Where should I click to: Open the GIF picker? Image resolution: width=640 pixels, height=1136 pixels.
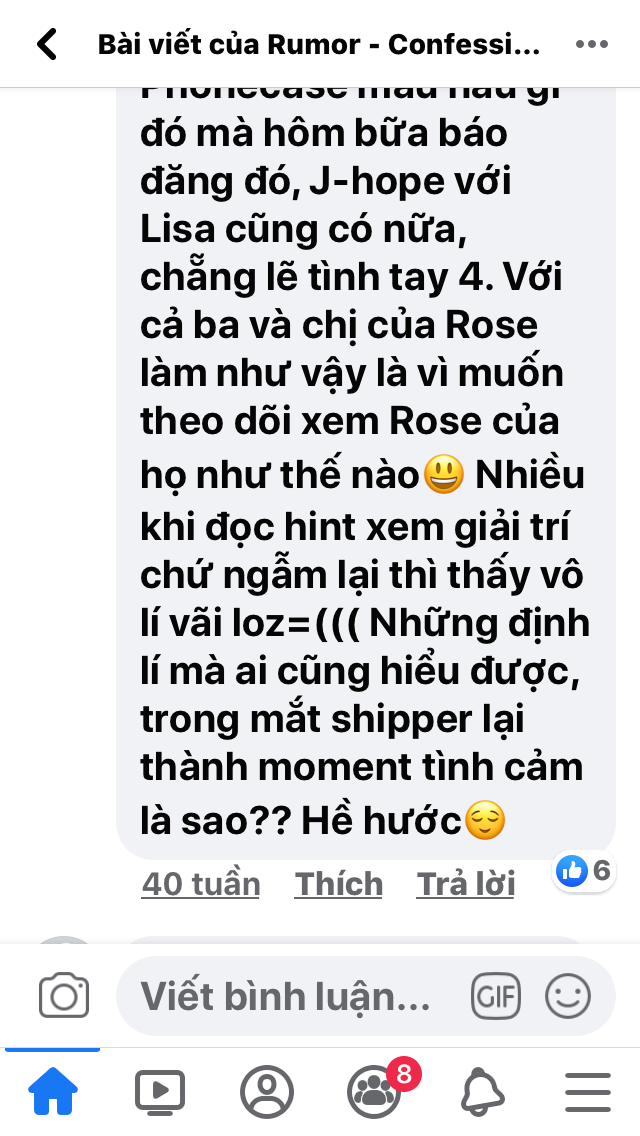click(x=496, y=996)
